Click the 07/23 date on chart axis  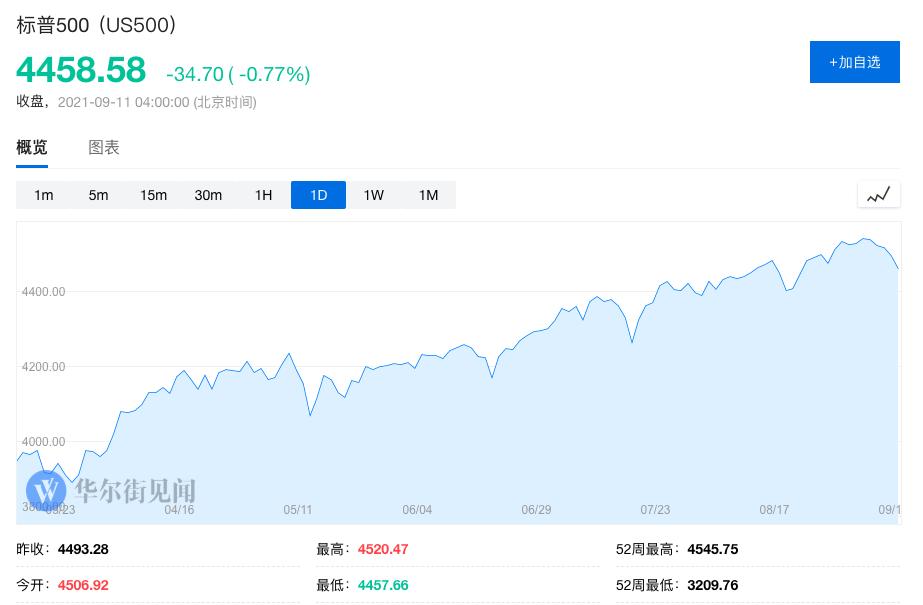(x=655, y=510)
